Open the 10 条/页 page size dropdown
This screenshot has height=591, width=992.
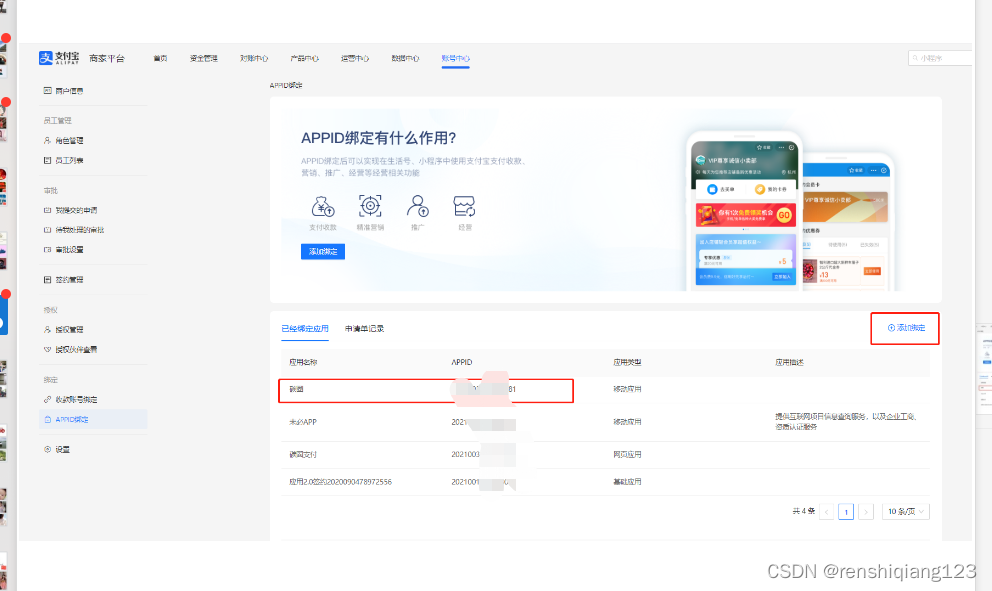pyautogui.click(x=906, y=511)
